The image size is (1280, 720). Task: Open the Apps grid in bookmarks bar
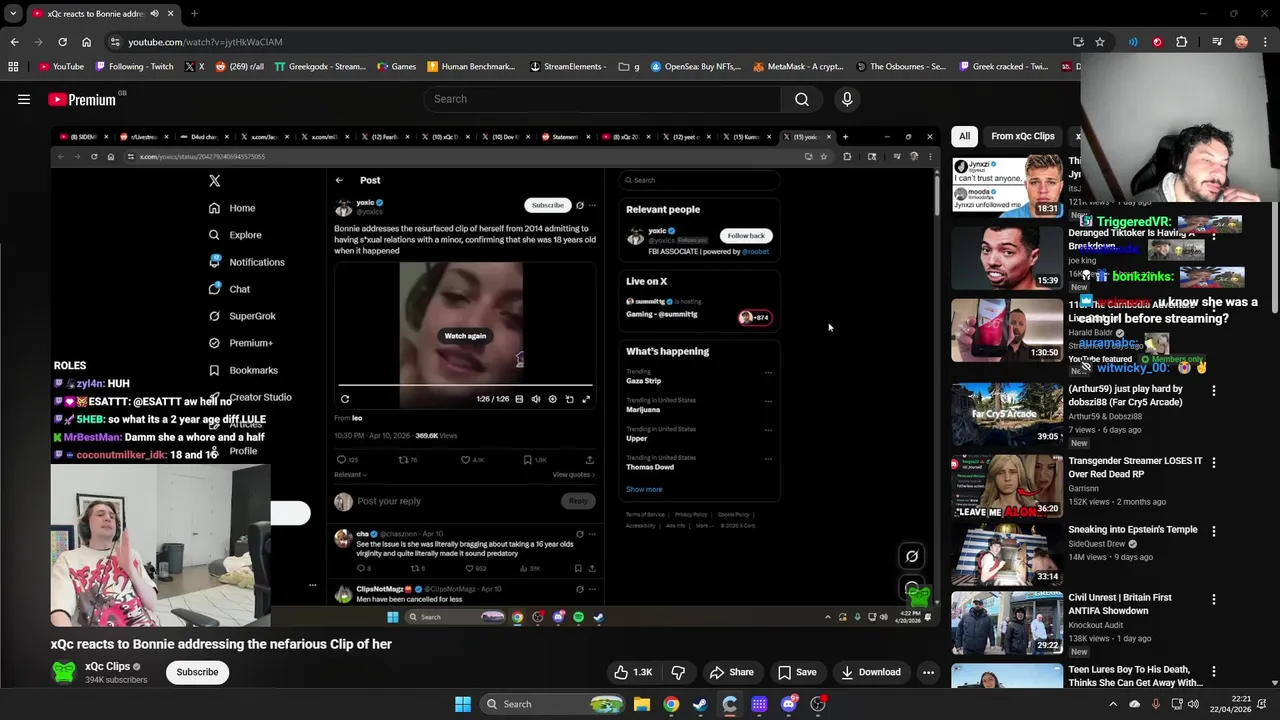click(13, 67)
